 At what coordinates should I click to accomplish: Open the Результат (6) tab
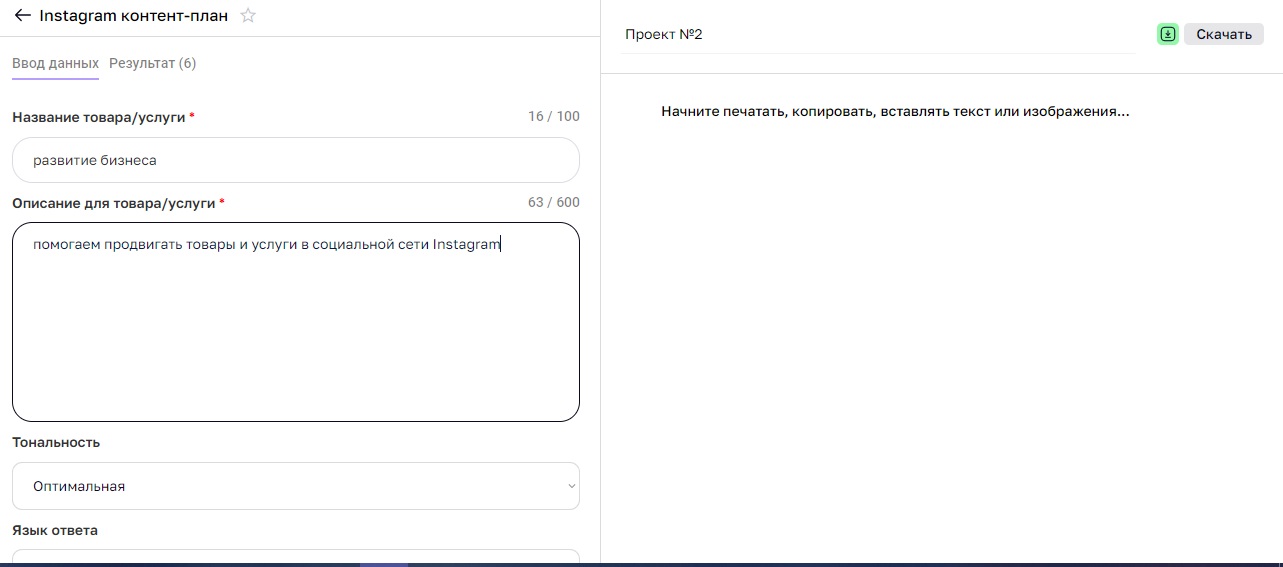(x=153, y=63)
